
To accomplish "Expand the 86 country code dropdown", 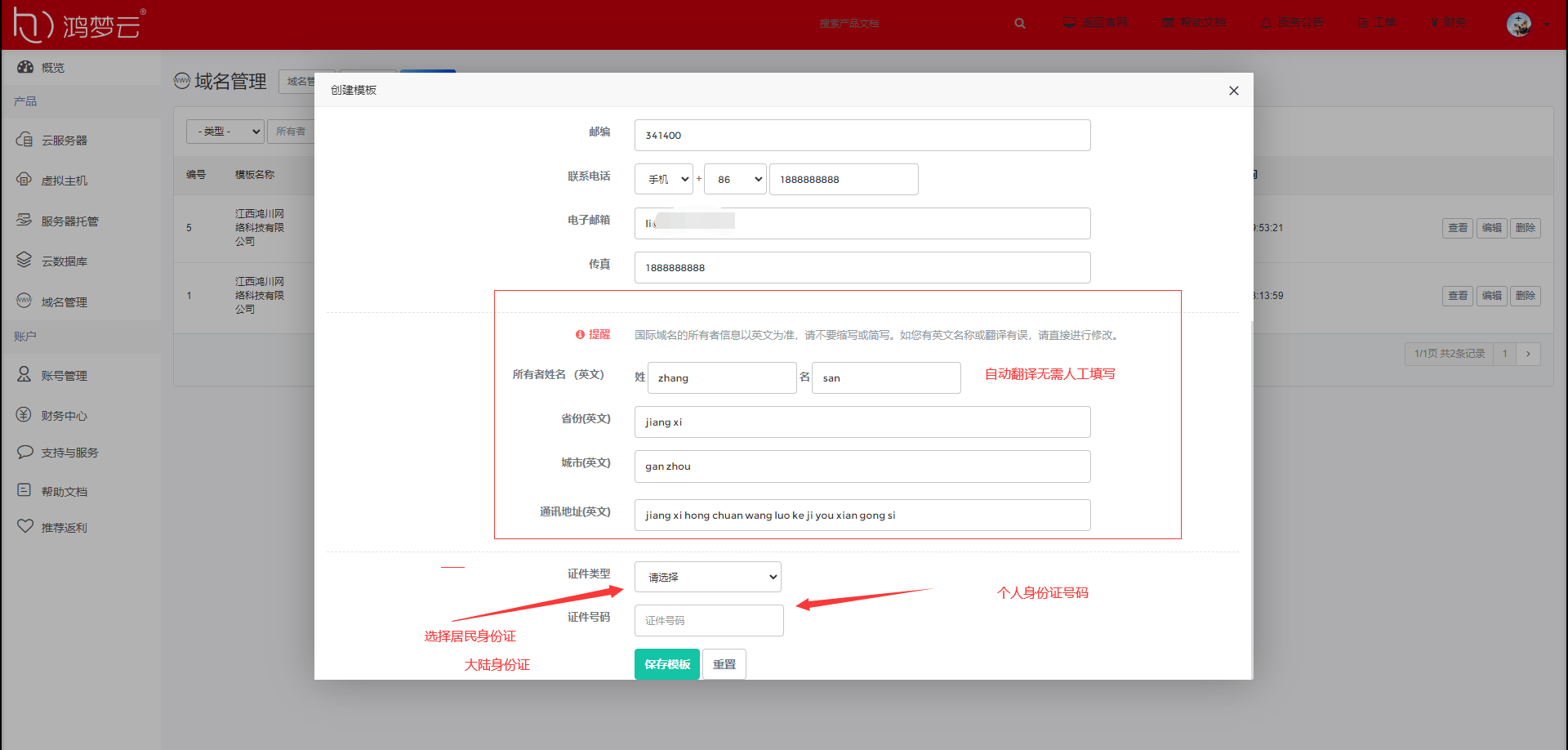I will pyautogui.click(x=735, y=179).
